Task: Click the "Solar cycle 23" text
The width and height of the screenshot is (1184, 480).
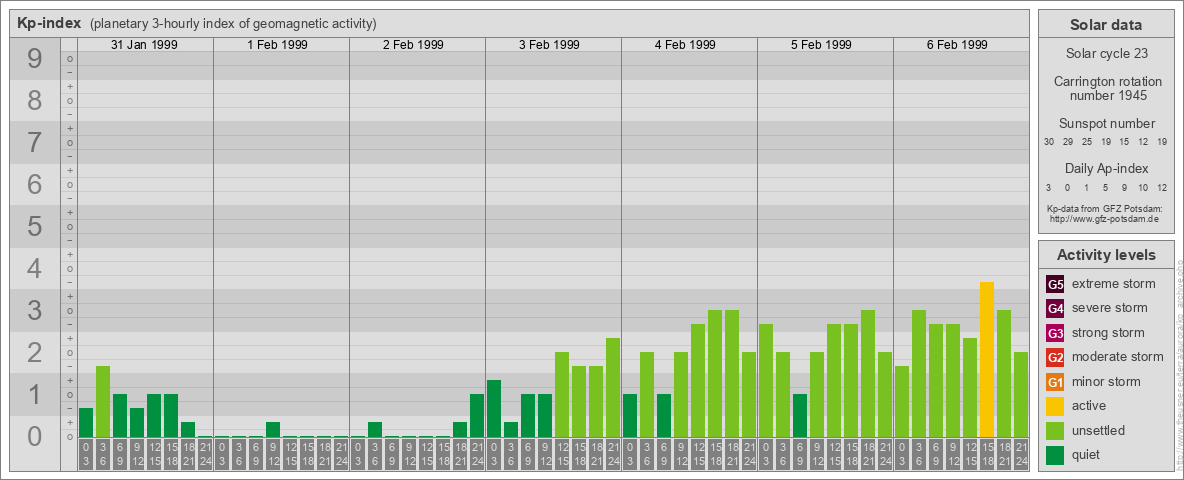Action: pyautogui.click(x=1106, y=54)
